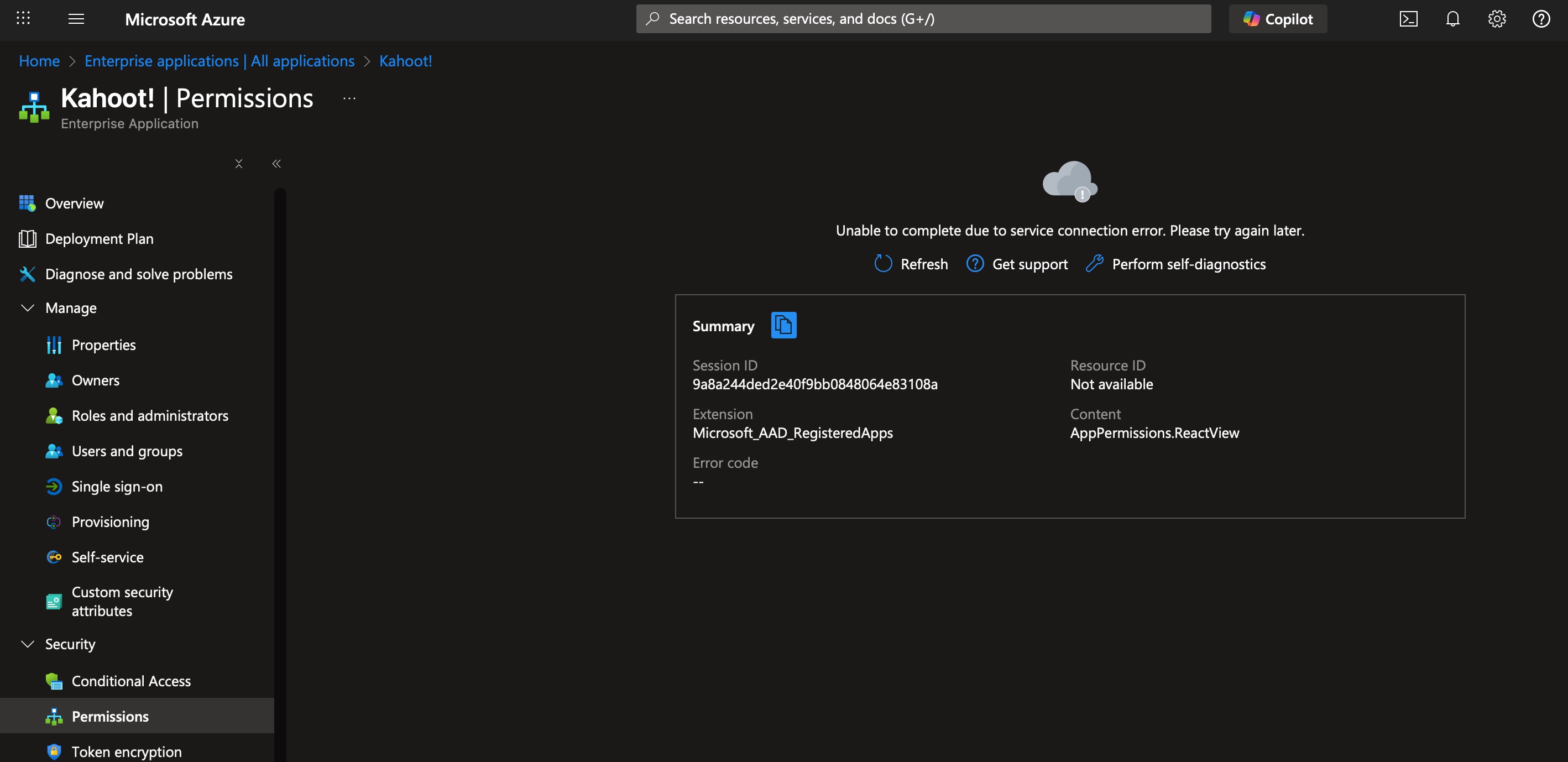This screenshot has height=762, width=1568.
Task: Click the Refresh button
Action: coord(911,264)
